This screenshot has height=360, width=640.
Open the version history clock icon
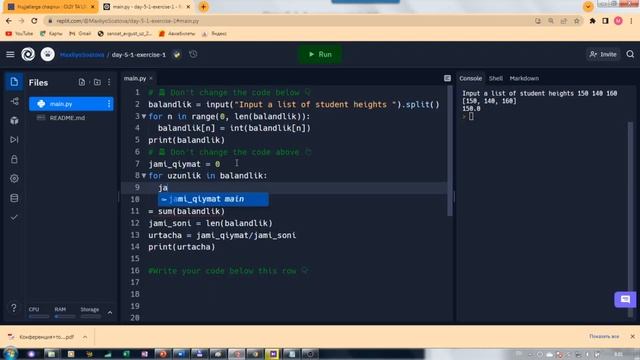click(193, 54)
